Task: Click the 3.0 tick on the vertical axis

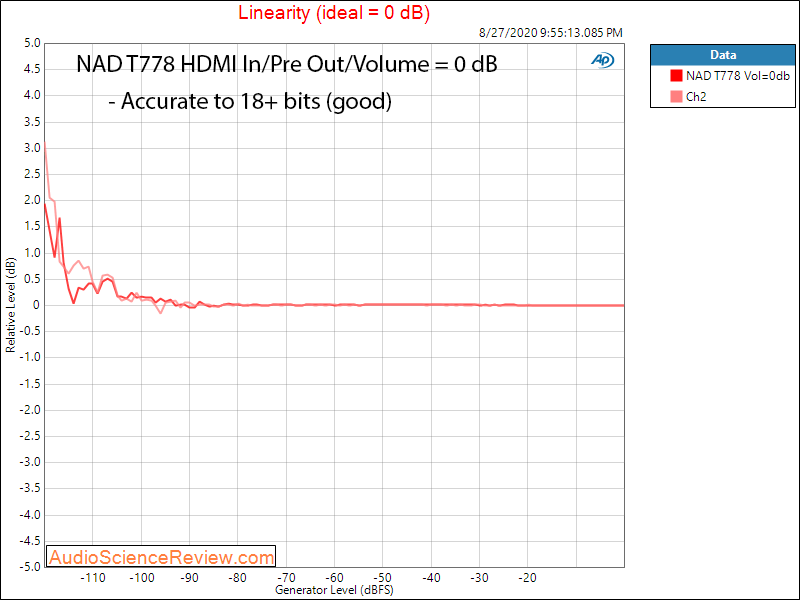Action: tap(32, 148)
